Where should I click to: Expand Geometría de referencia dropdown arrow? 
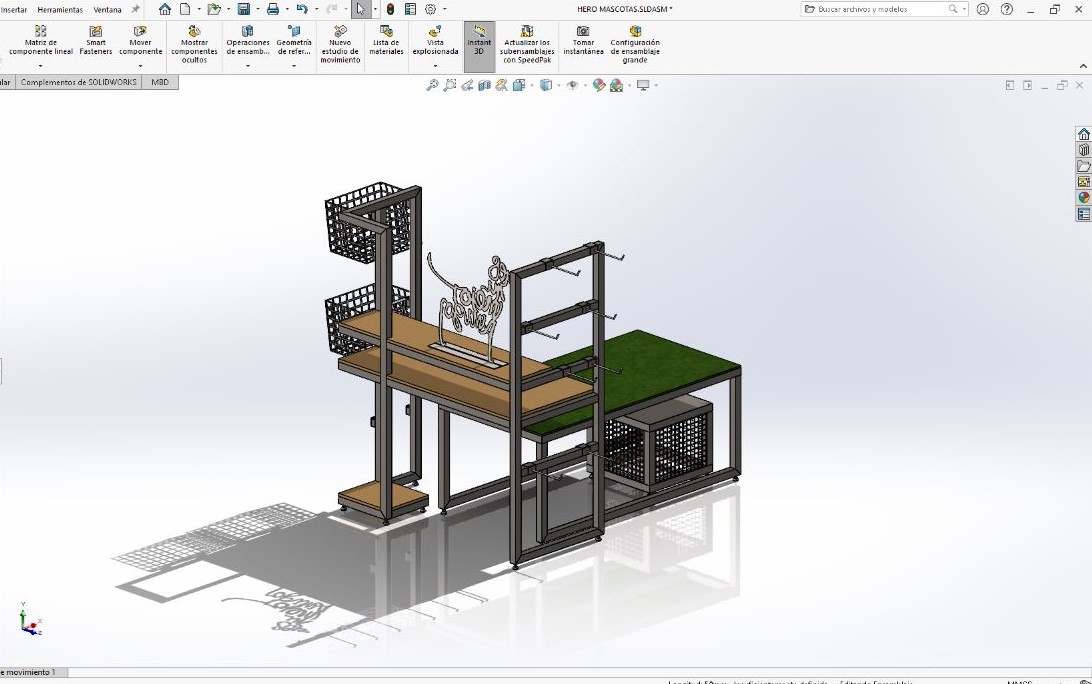294,66
